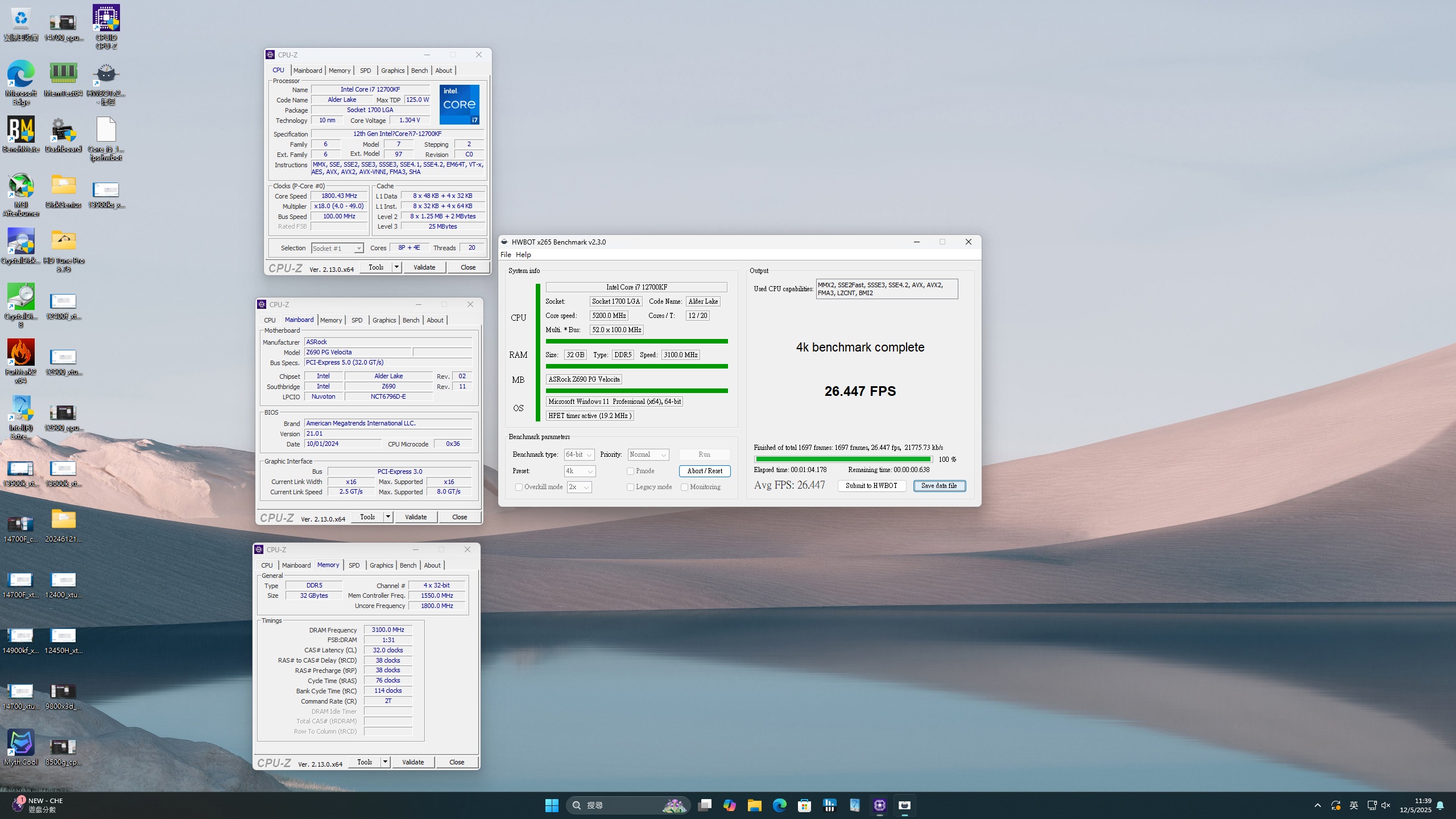Open the Preset 4k dropdown
1456x819 pixels.
coord(580,471)
